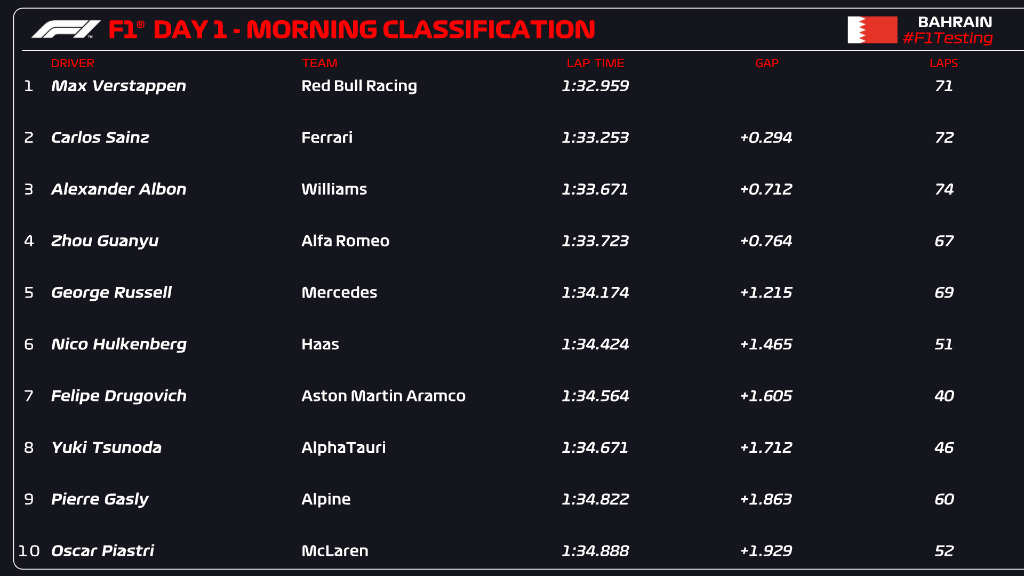The image size is (1024, 576).
Task: Click the LAP TIME column header
Action: tap(595, 63)
